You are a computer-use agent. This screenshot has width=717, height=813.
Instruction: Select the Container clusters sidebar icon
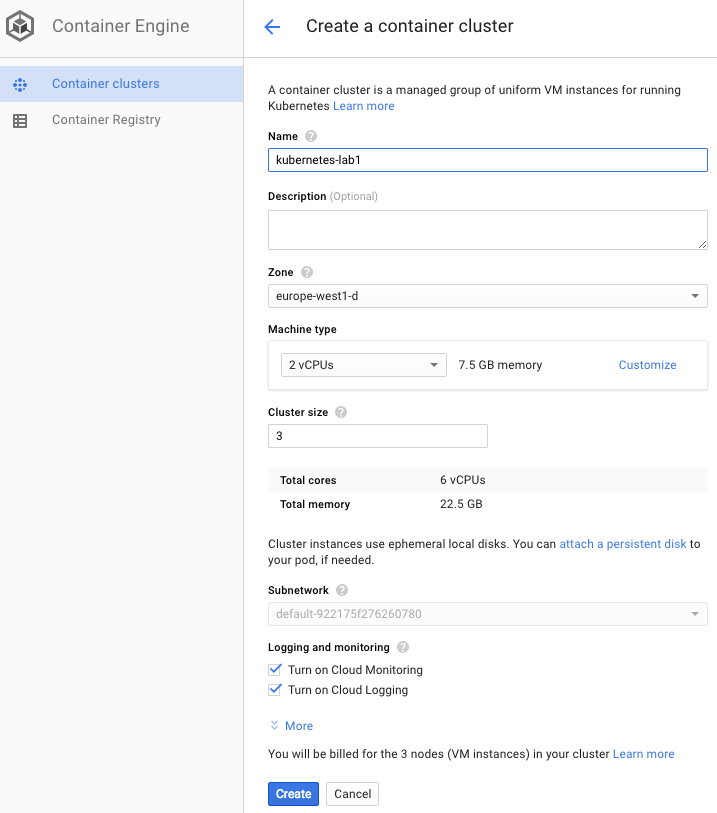(x=20, y=86)
